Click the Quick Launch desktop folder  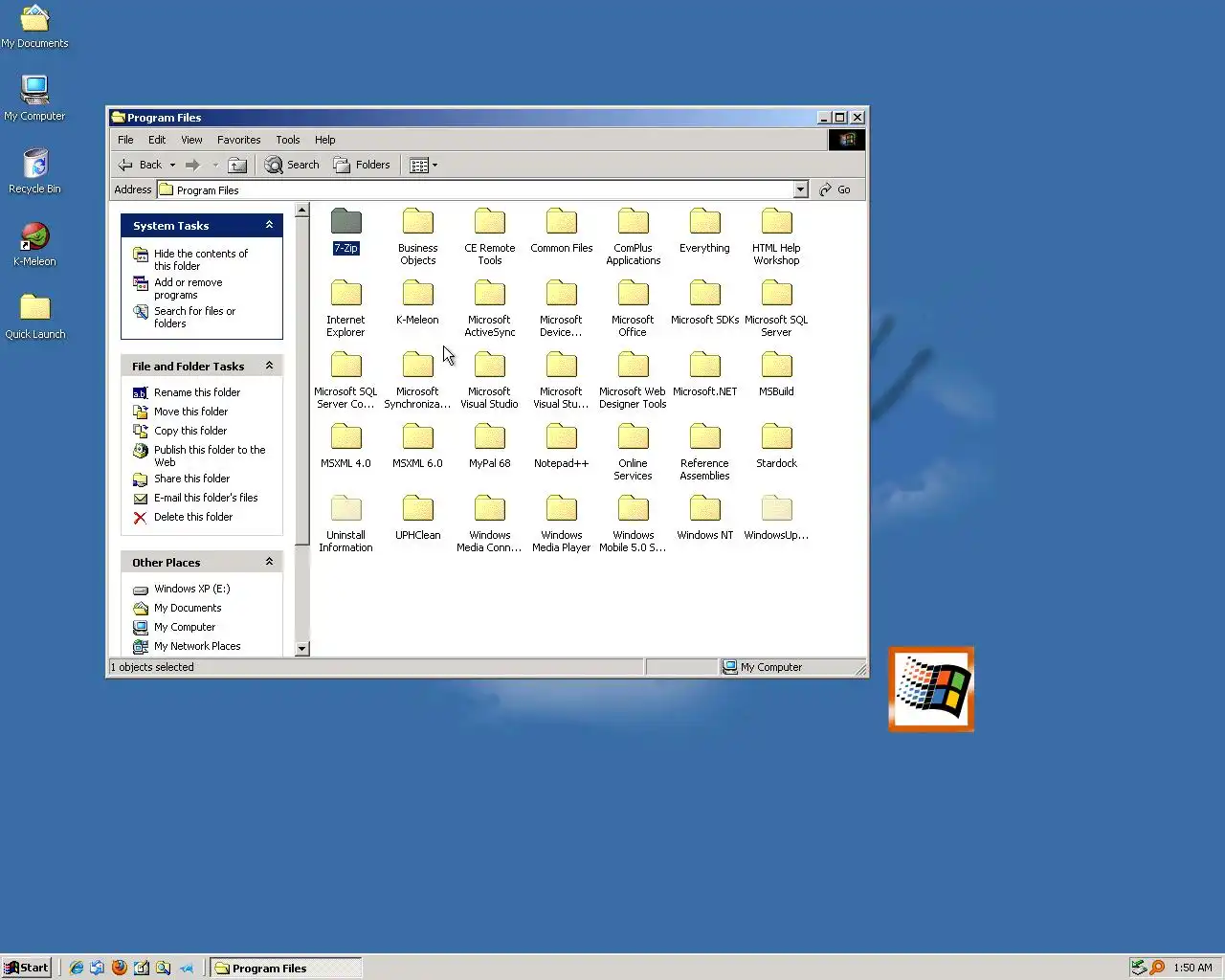(34, 317)
